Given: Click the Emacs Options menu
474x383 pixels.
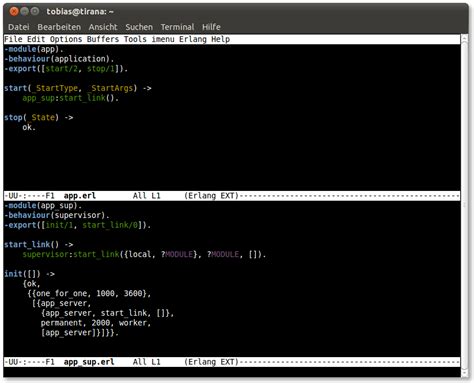Looking at the screenshot, I should click(x=66, y=39).
